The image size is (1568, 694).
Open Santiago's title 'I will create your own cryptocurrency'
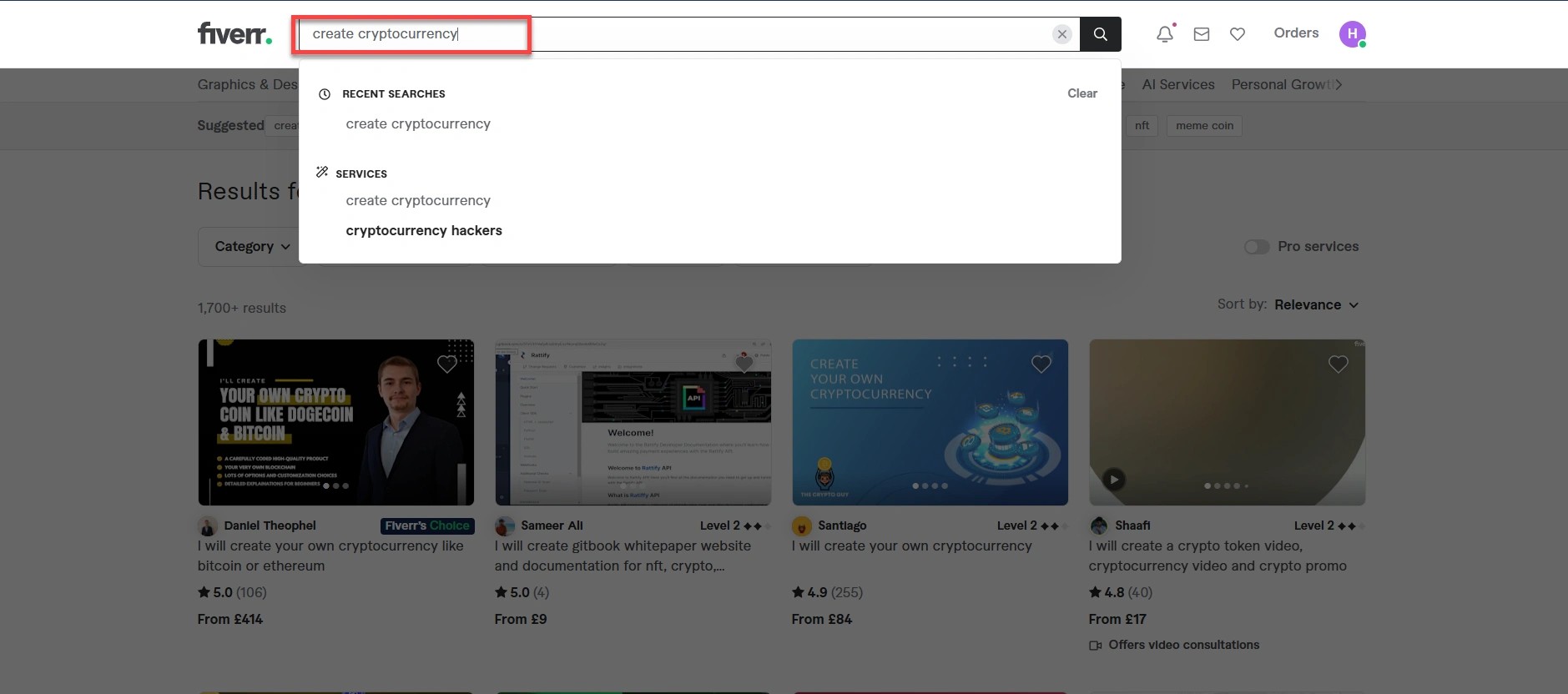[x=912, y=546]
